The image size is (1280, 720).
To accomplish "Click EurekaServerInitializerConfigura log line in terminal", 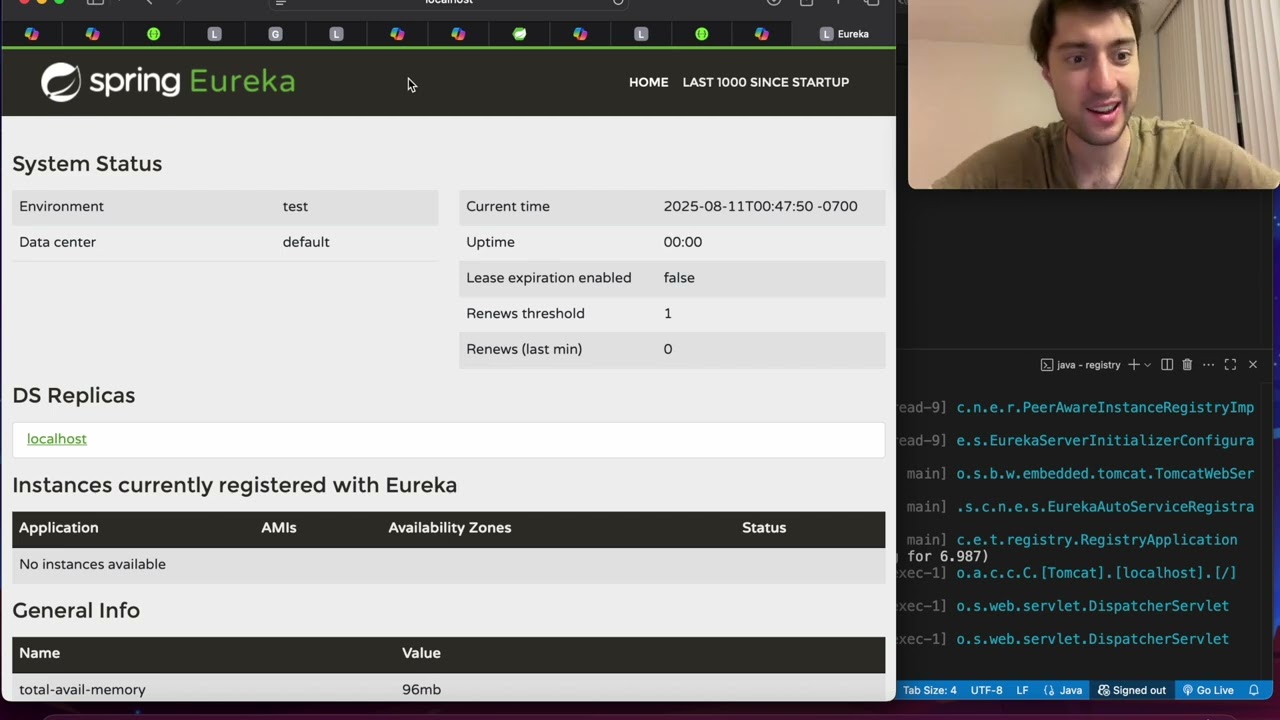I will pos(1105,440).
